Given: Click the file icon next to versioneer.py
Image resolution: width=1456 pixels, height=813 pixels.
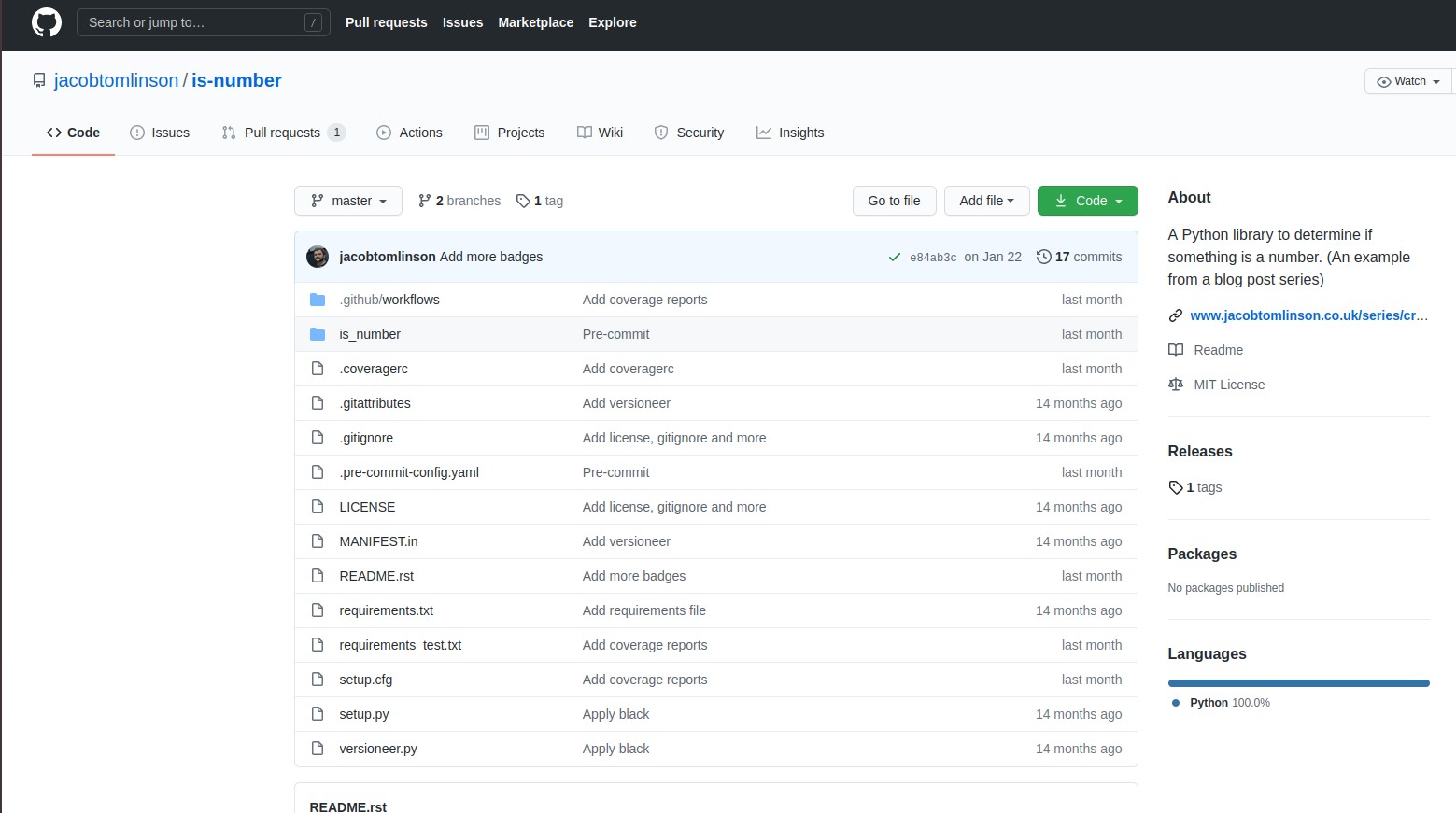Looking at the screenshot, I should (x=318, y=749).
